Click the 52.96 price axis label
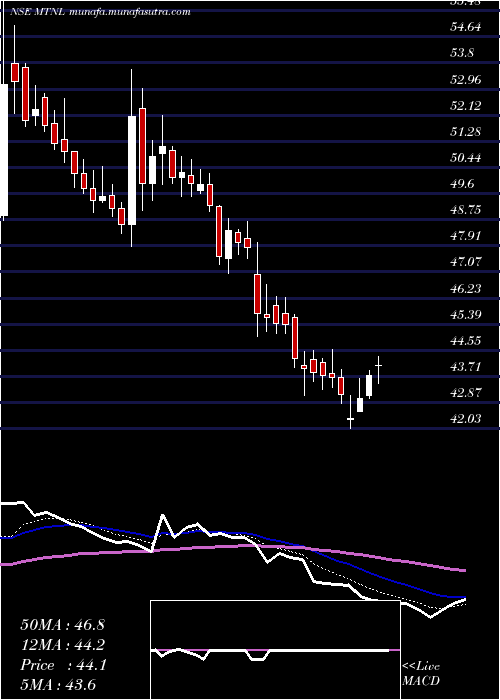 click(465, 80)
